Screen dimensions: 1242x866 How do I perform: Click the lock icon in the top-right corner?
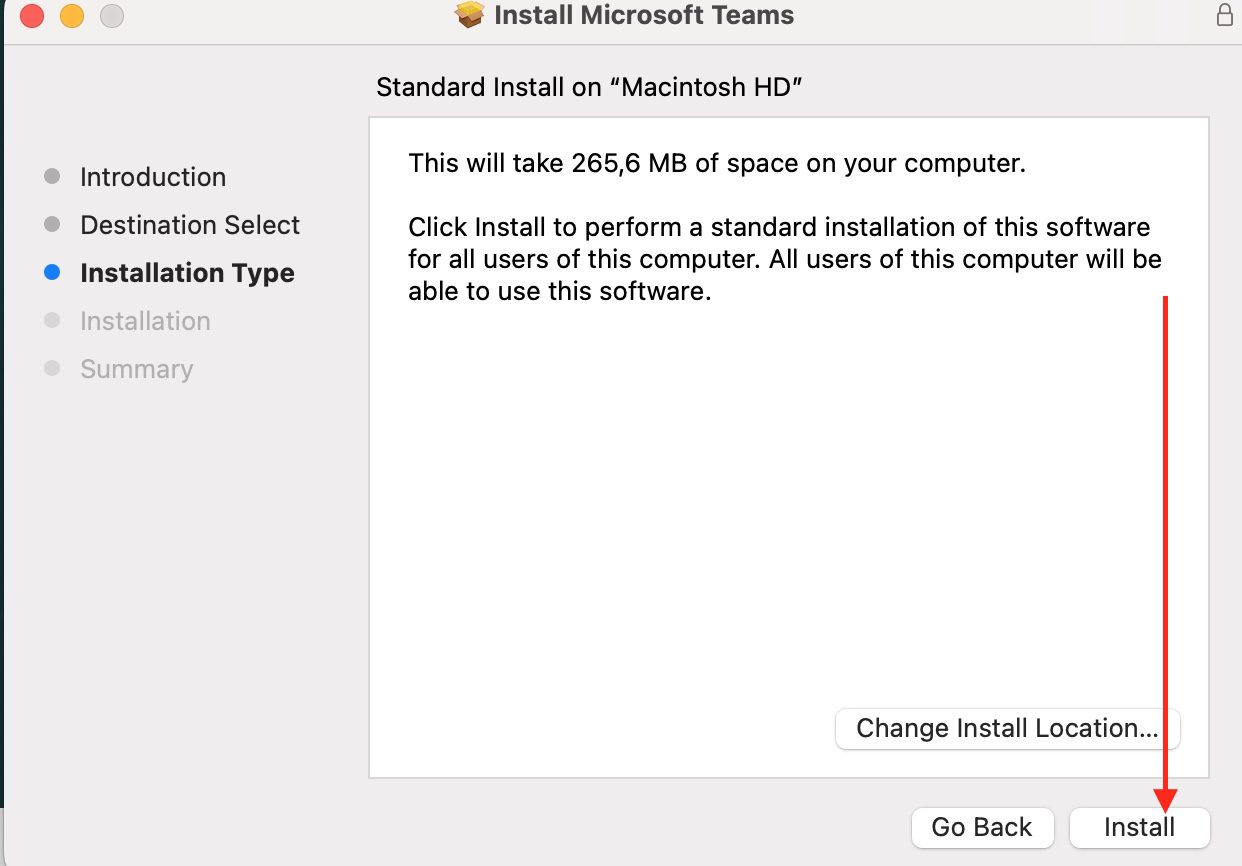coord(1224,15)
